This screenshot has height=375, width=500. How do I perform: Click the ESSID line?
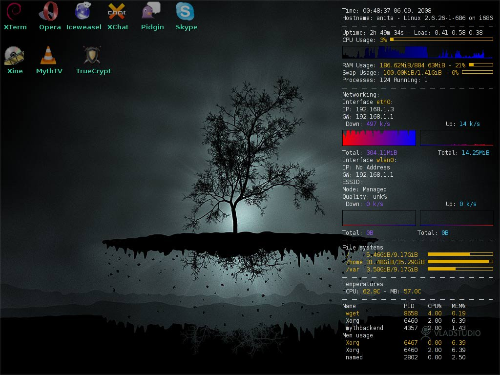352,182
